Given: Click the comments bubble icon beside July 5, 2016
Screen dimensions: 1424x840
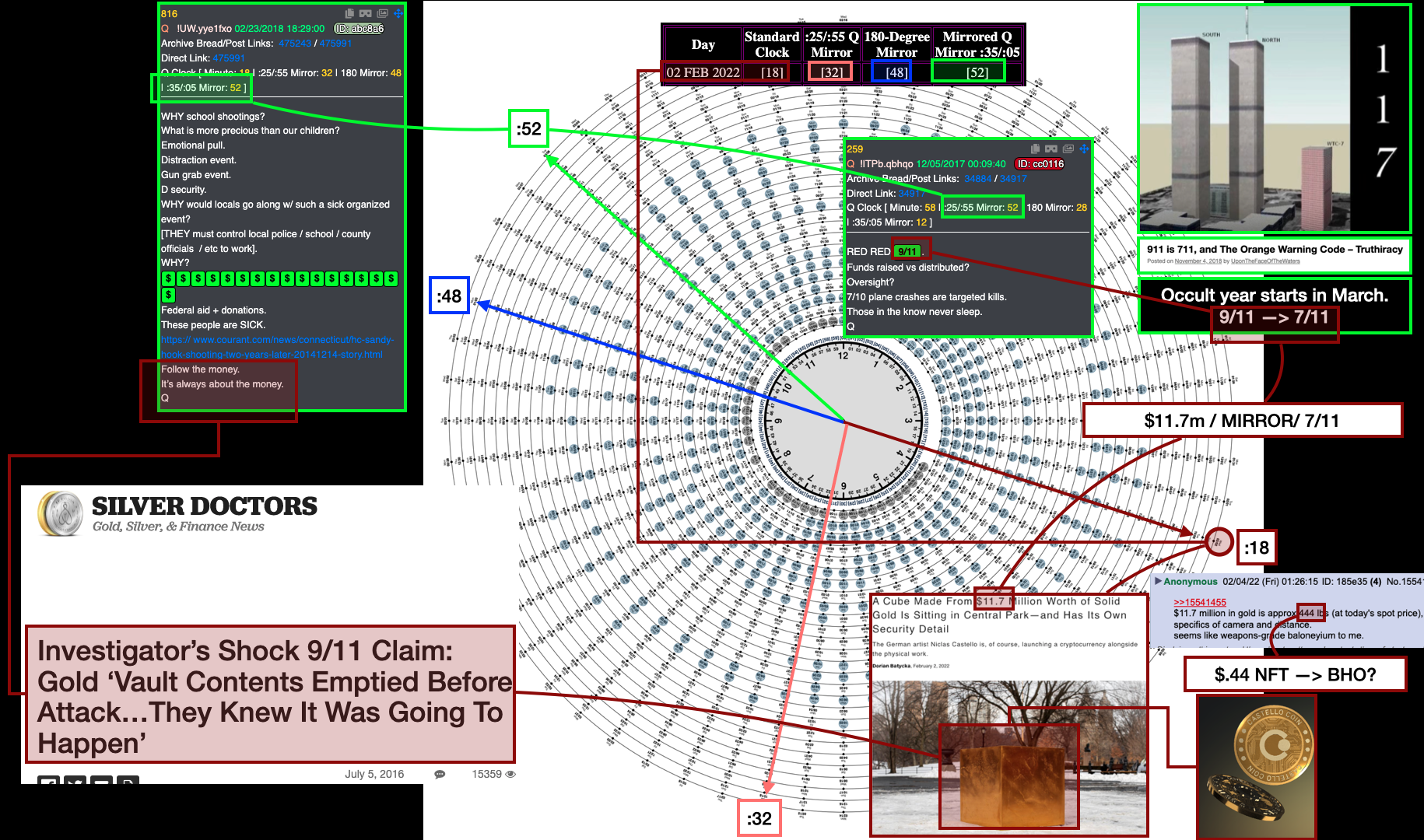Looking at the screenshot, I should pyautogui.click(x=440, y=775).
